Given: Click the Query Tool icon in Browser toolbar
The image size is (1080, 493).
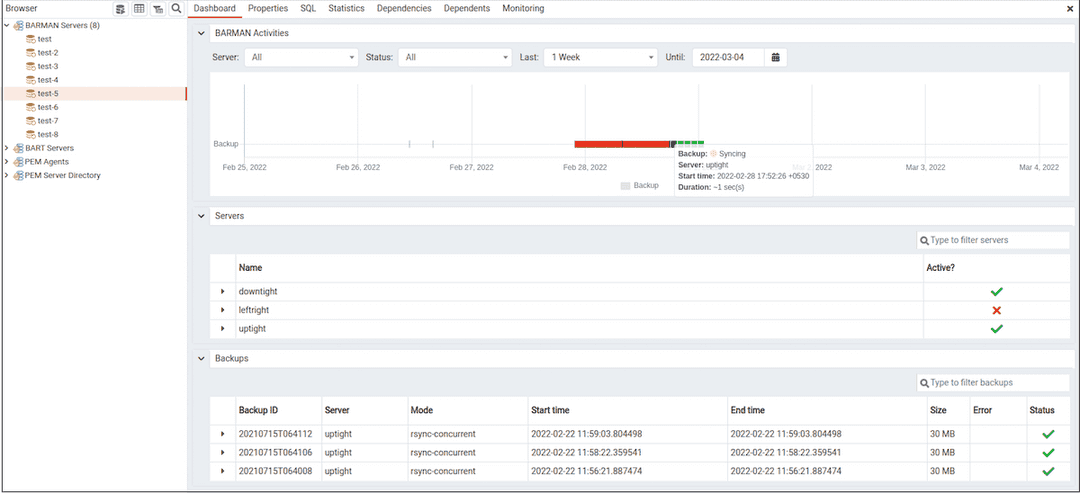Looking at the screenshot, I should [x=120, y=9].
